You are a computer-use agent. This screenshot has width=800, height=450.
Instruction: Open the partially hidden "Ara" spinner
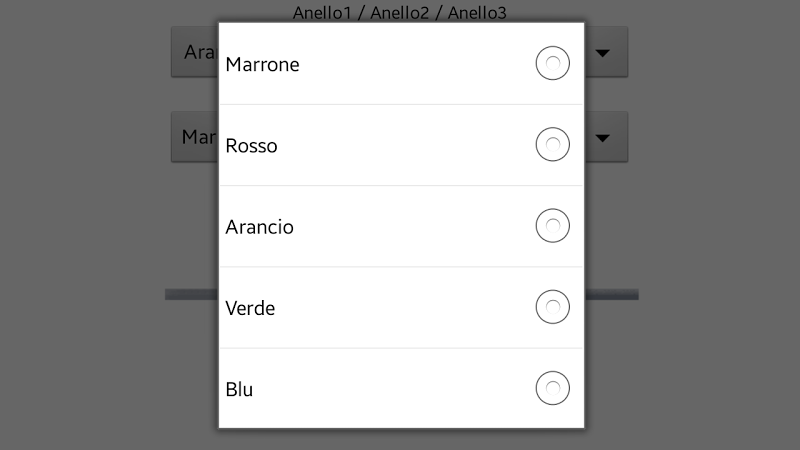click(195, 52)
